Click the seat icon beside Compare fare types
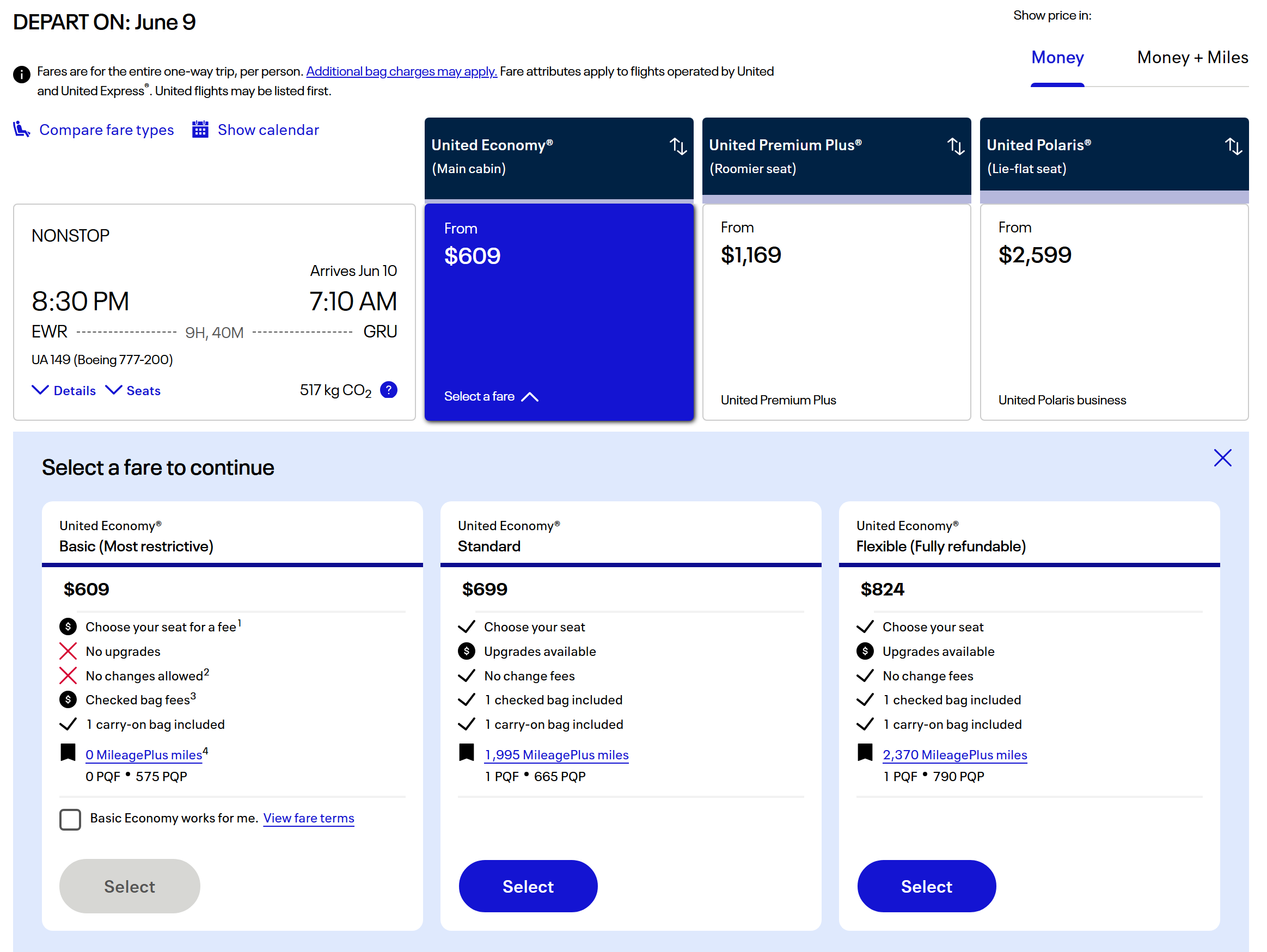 pos(21,130)
